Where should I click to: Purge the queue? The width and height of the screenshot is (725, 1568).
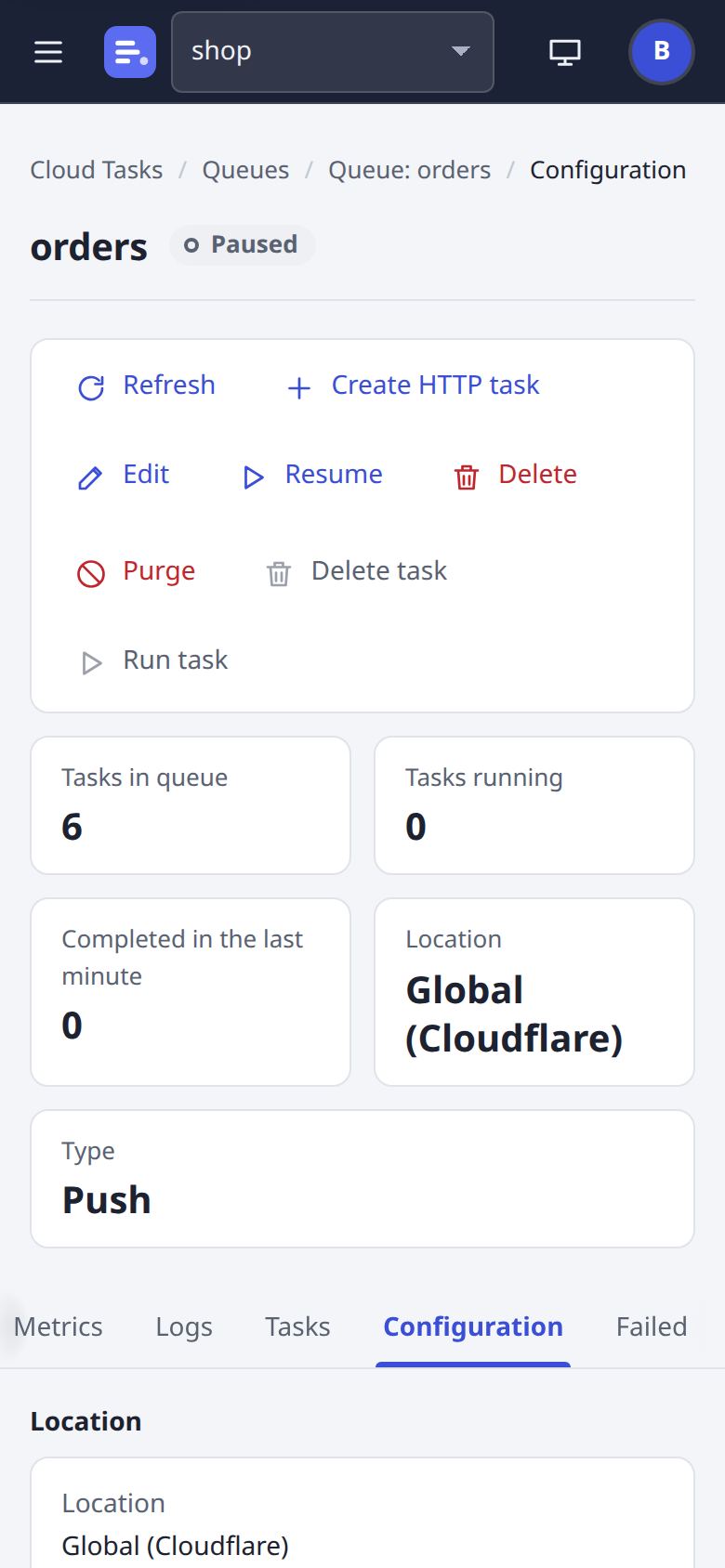pyautogui.click(x=159, y=570)
